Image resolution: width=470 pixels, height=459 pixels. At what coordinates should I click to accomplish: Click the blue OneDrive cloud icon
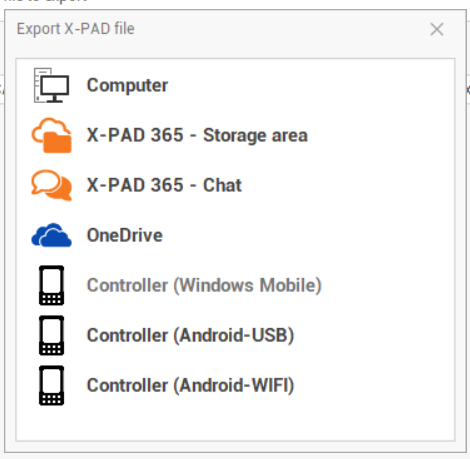pos(51,235)
